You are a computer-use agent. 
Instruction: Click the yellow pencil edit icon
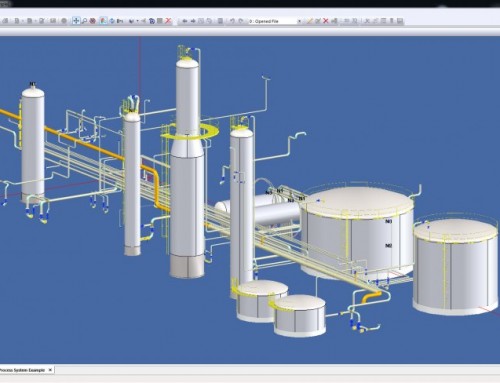[x=309, y=21]
